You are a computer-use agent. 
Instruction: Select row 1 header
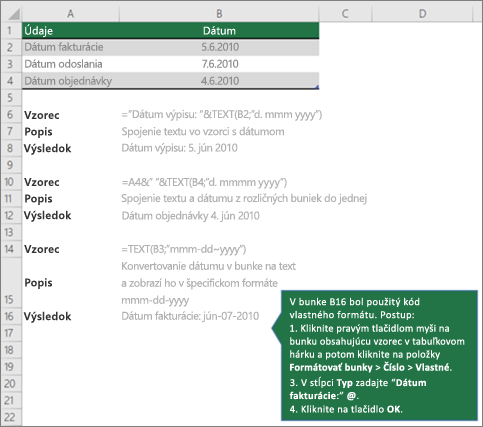coord(10,31)
